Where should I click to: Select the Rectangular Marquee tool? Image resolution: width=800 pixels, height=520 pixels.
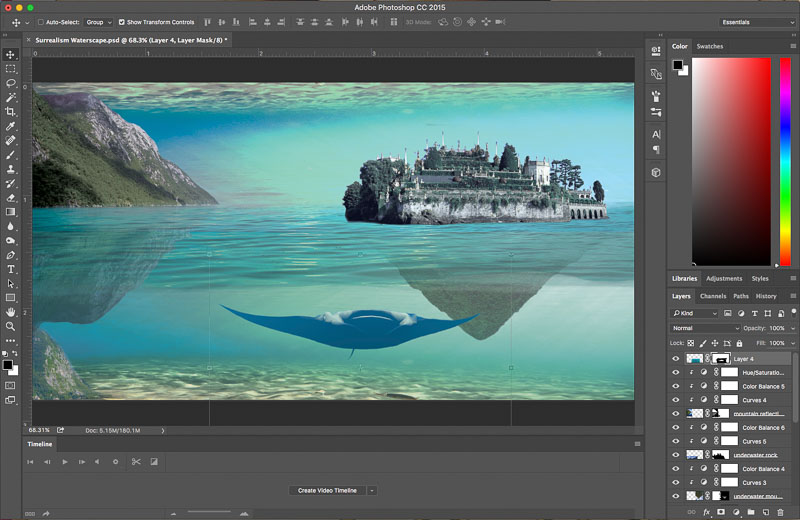click(10, 69)
